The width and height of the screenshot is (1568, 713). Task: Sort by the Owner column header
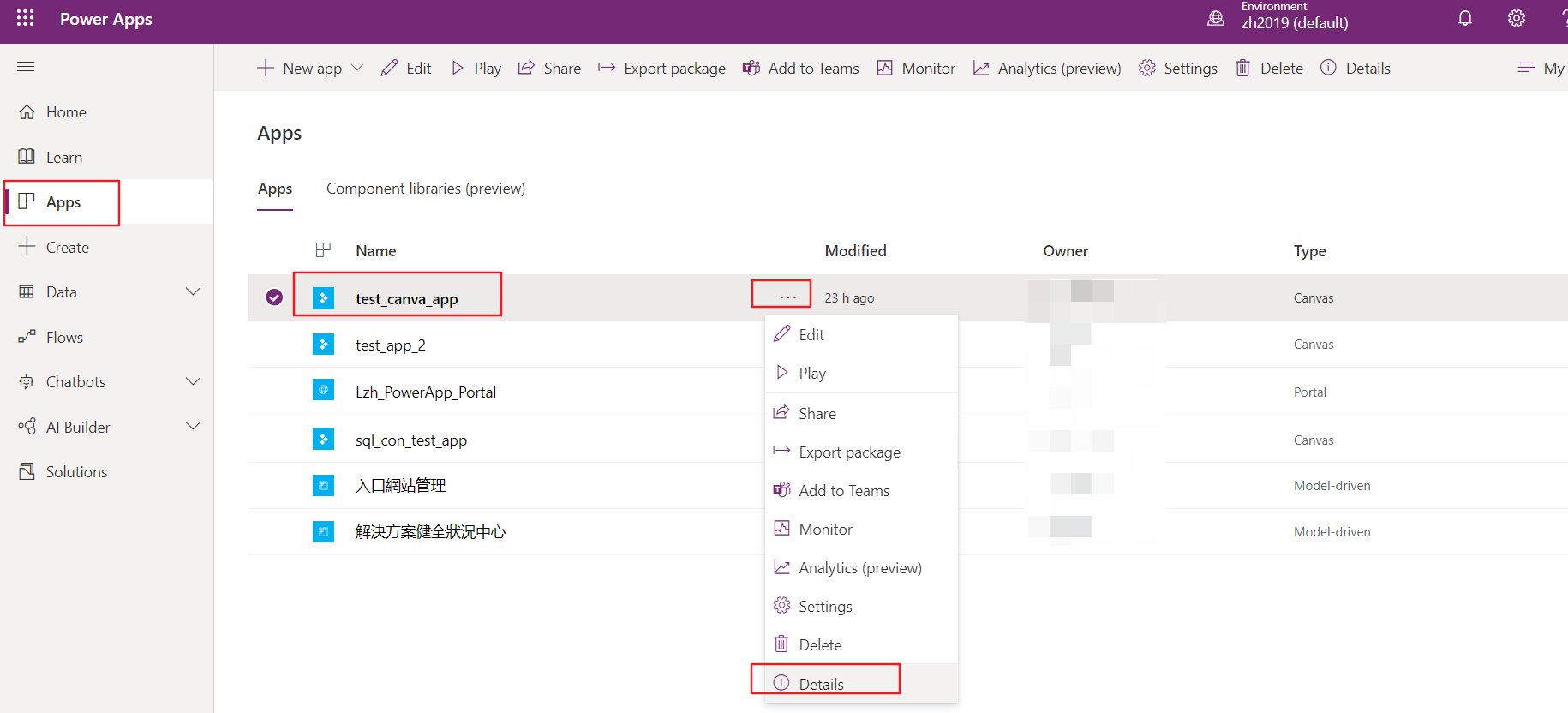tap(1065, 251)
